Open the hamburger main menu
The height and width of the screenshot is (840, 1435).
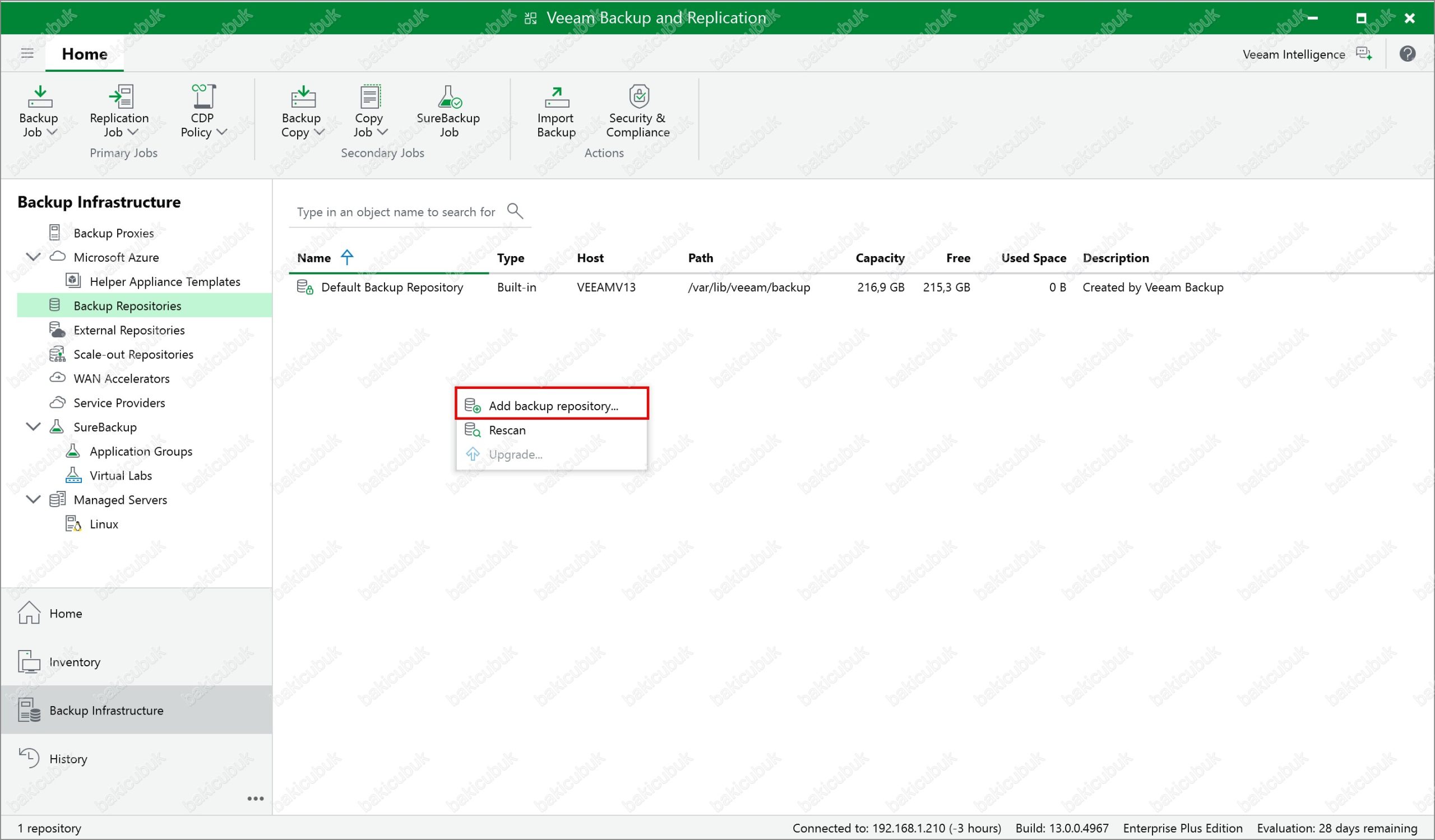(x=27, y=53)
